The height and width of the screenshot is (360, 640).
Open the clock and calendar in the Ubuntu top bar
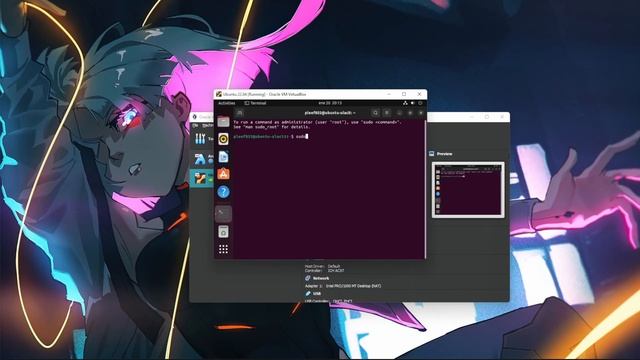tap(330, 103)
